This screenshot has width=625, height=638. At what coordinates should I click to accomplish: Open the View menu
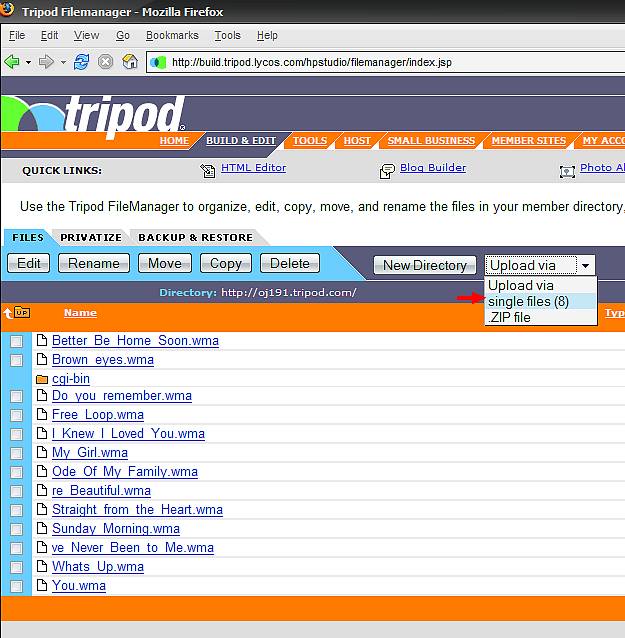tap(86, 35)
